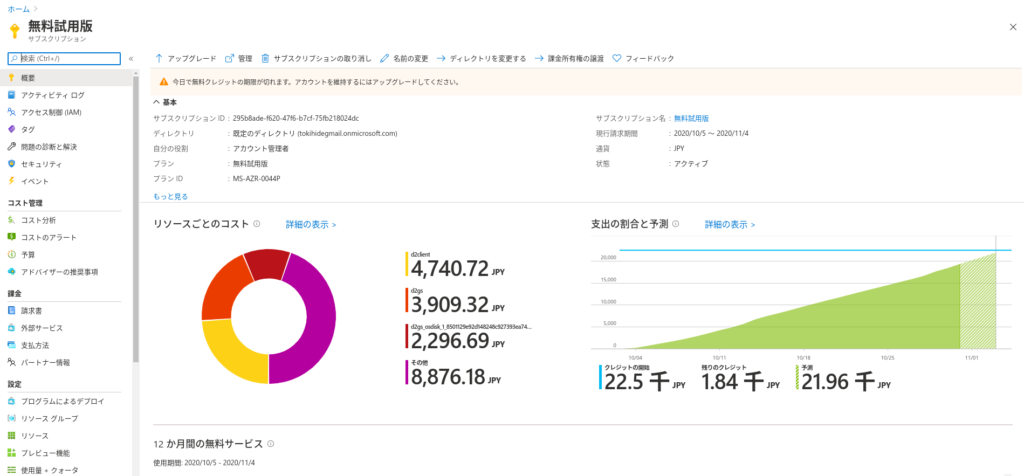Click the heart icon for フィードバック
The image size is (1024, 476).
616,58
